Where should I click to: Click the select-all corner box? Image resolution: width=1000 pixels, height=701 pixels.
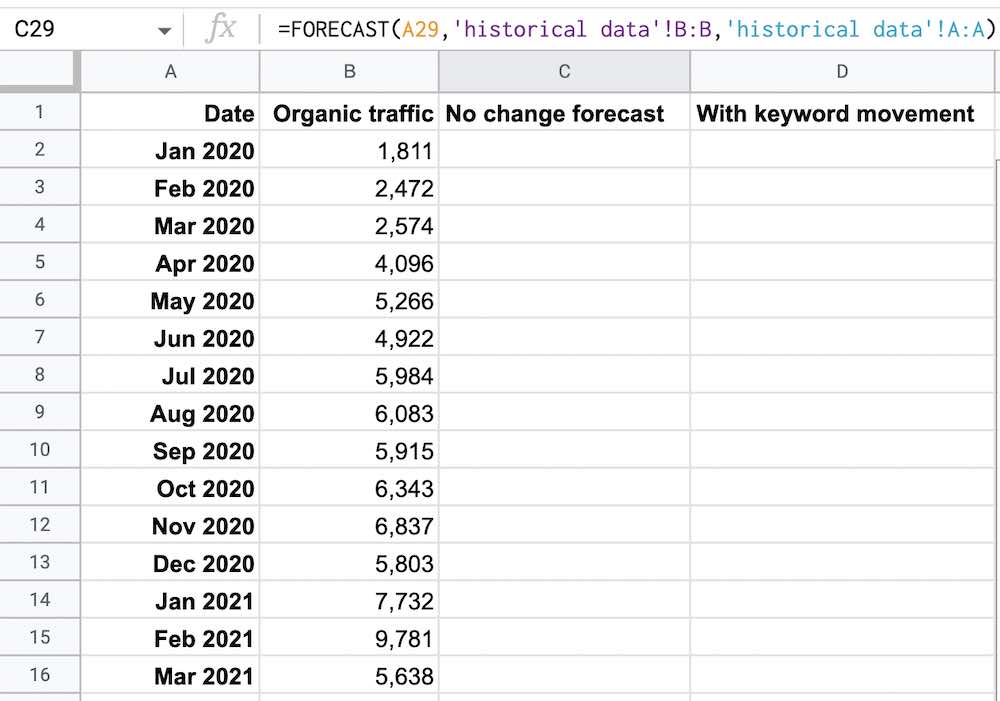coord(39,71)
